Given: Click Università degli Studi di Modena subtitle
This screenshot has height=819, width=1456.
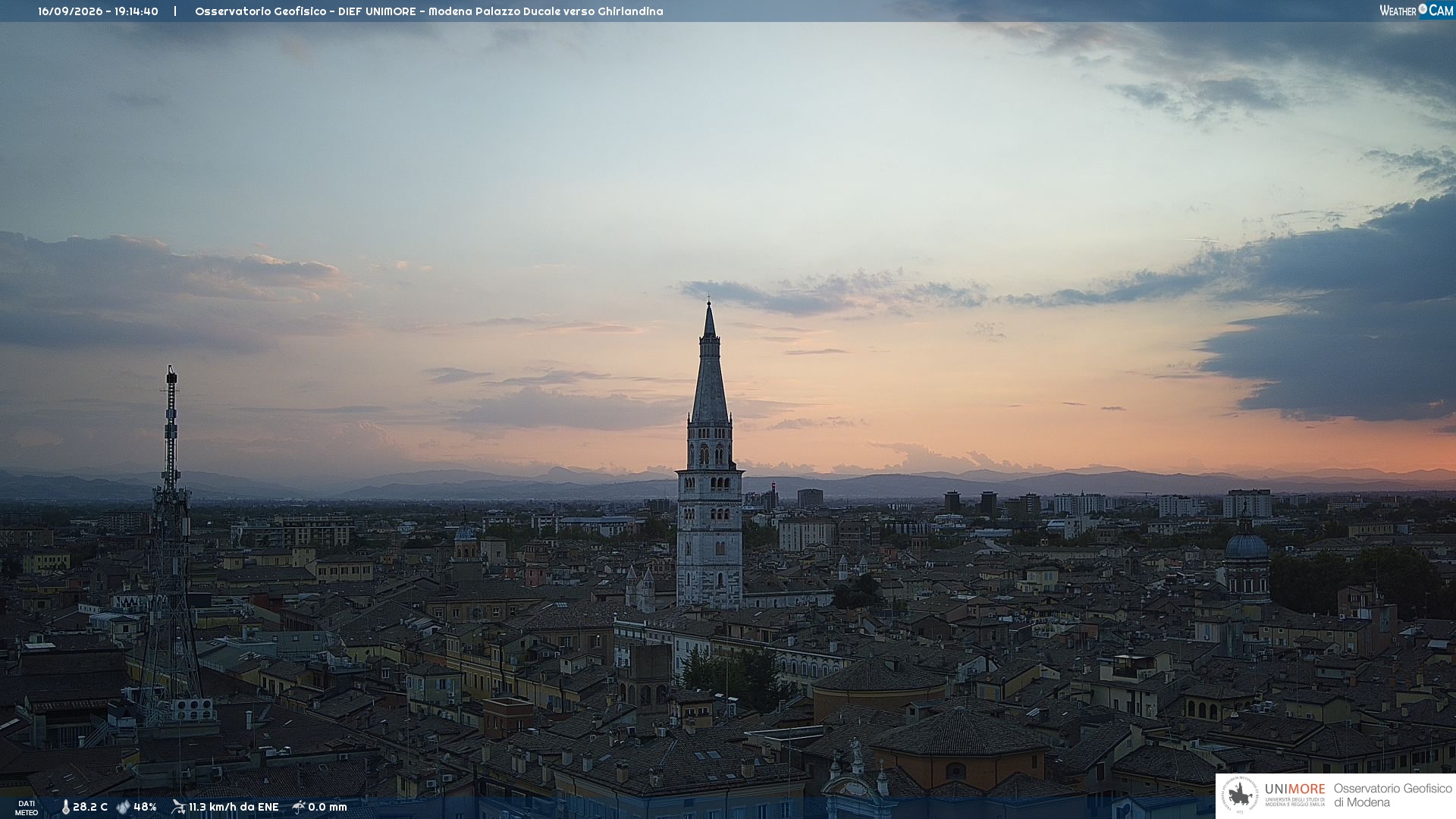Looking at the screenshot, I should point(1294,802).
